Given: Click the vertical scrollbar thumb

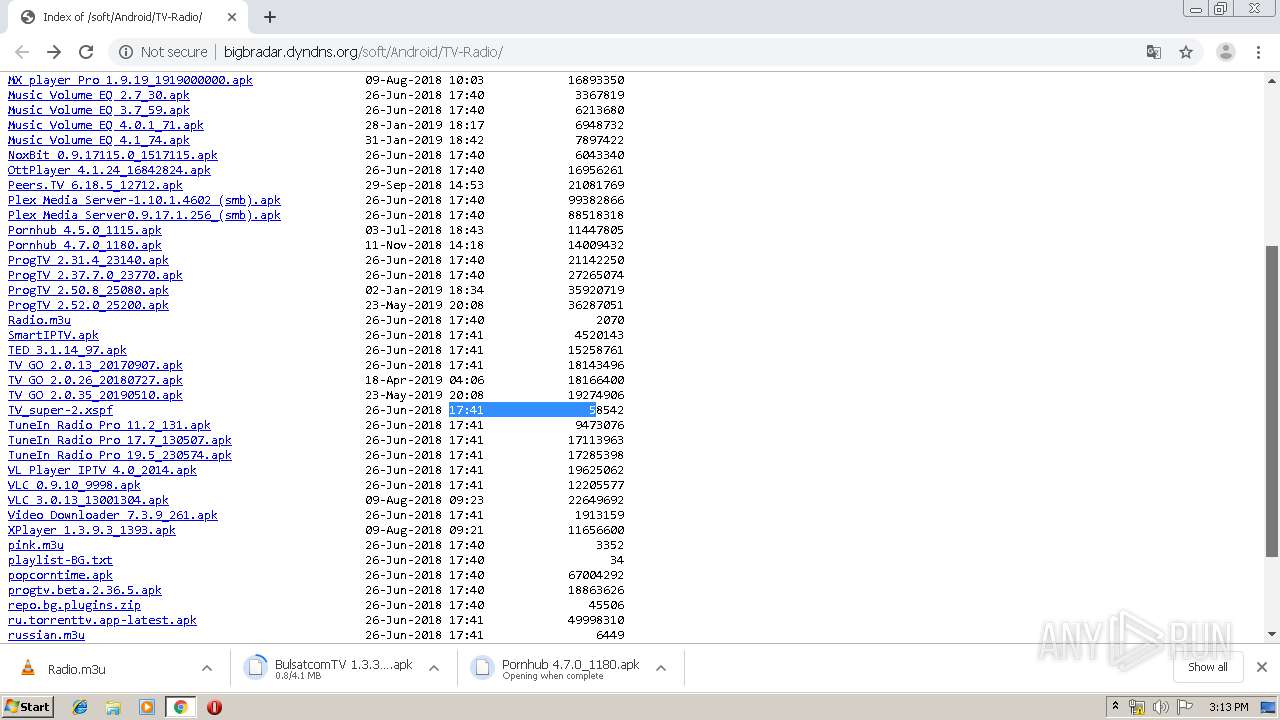Looking at the screenshot, I should point(1272,401).
